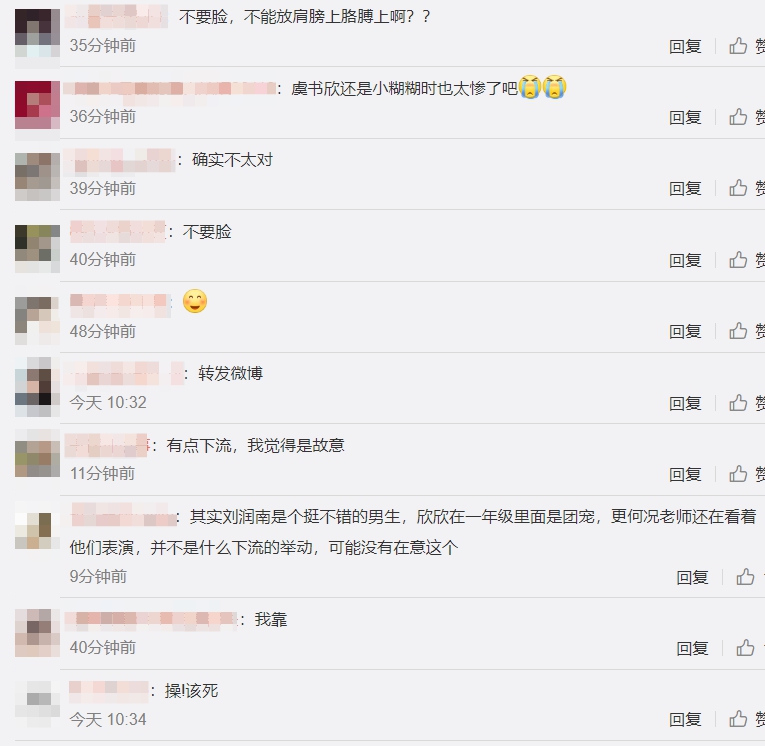Like the smiley emoji comment

tap(738, 331)
